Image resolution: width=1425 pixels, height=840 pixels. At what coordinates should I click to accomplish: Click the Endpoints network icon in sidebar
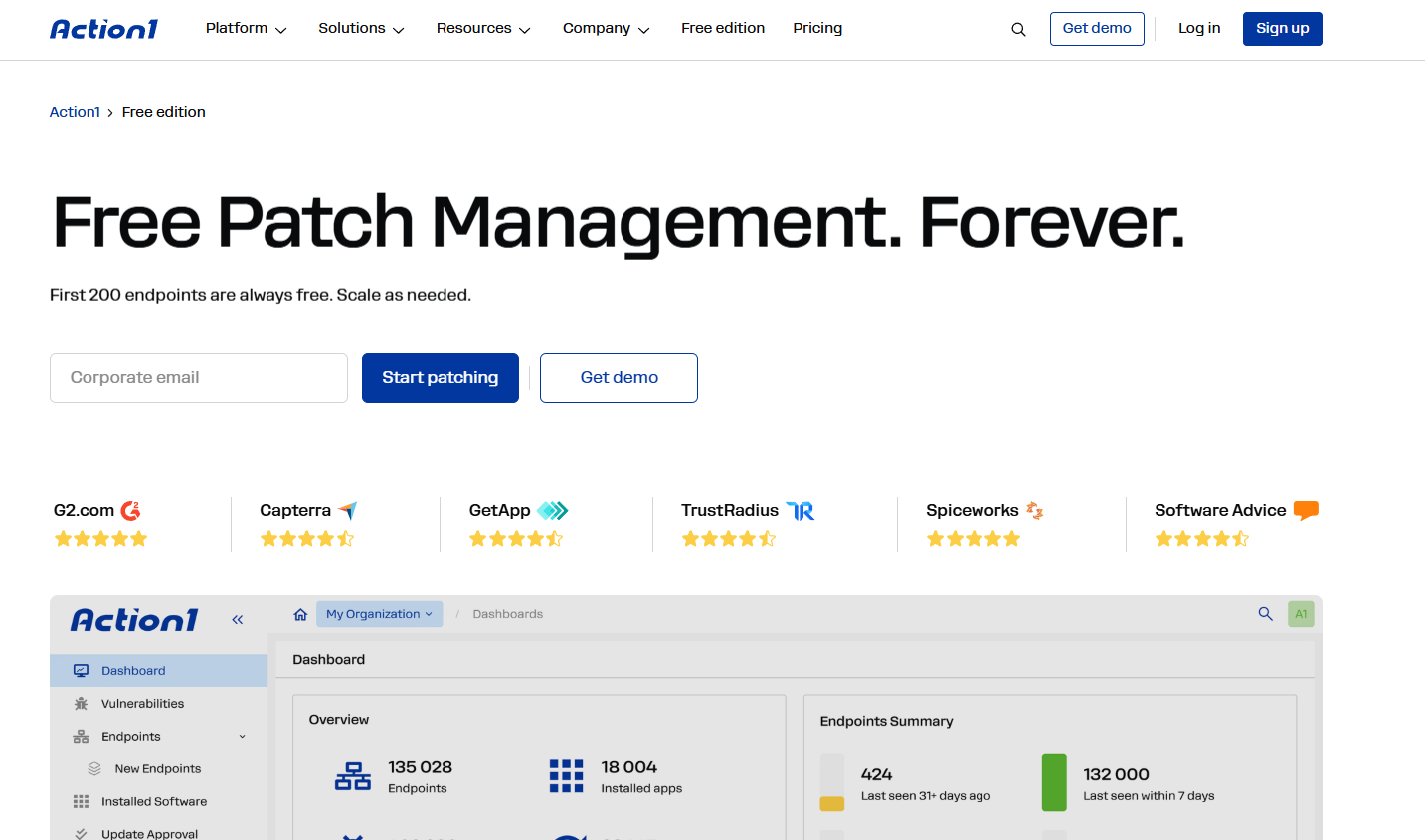click(82, 737)
